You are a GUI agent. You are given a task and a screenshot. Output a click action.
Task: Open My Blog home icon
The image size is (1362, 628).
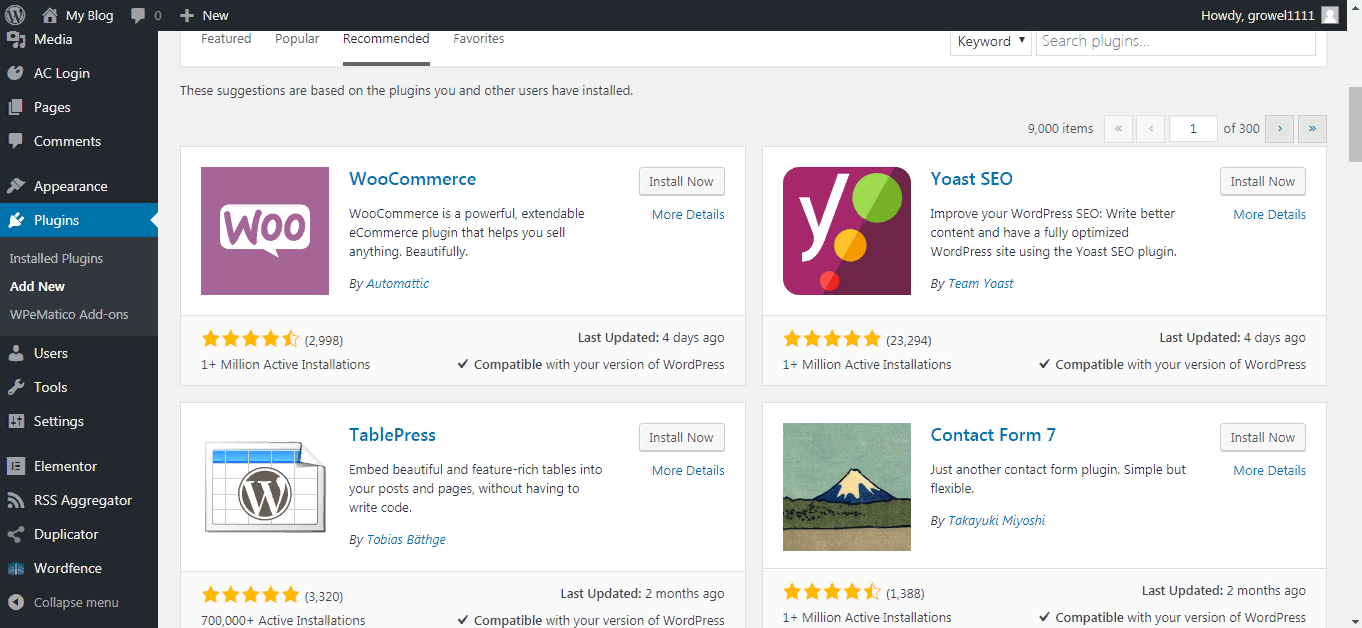click(50, 15)
